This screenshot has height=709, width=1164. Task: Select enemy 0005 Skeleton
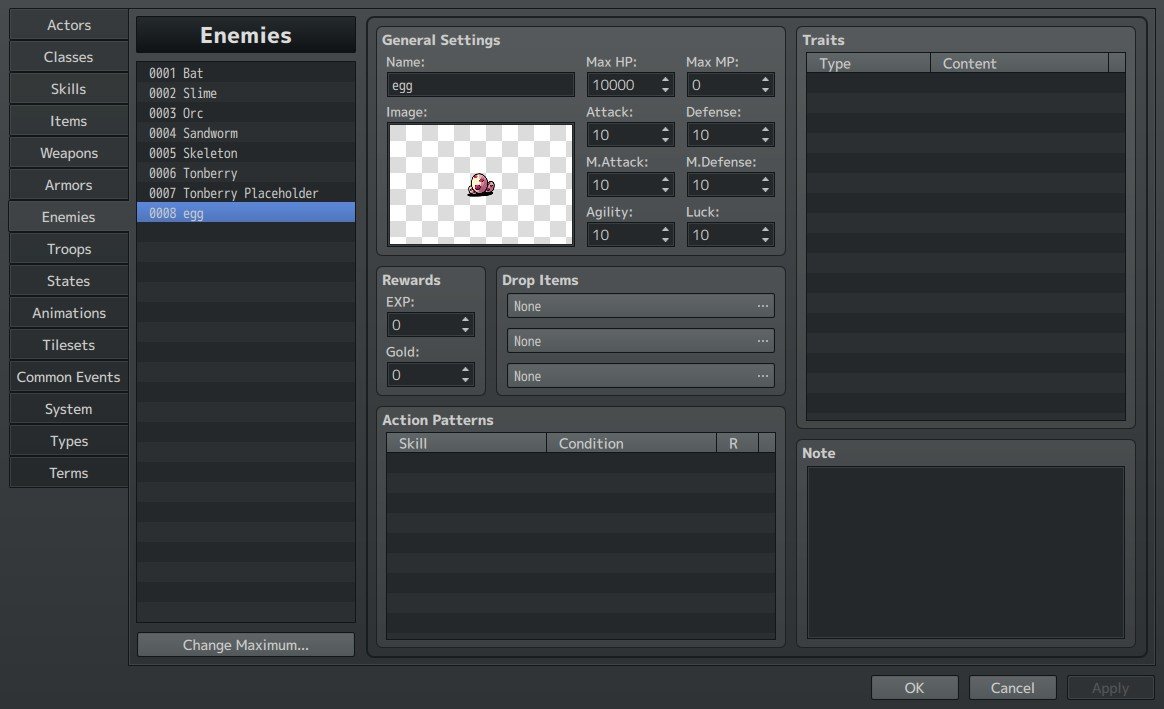[246, 153]
